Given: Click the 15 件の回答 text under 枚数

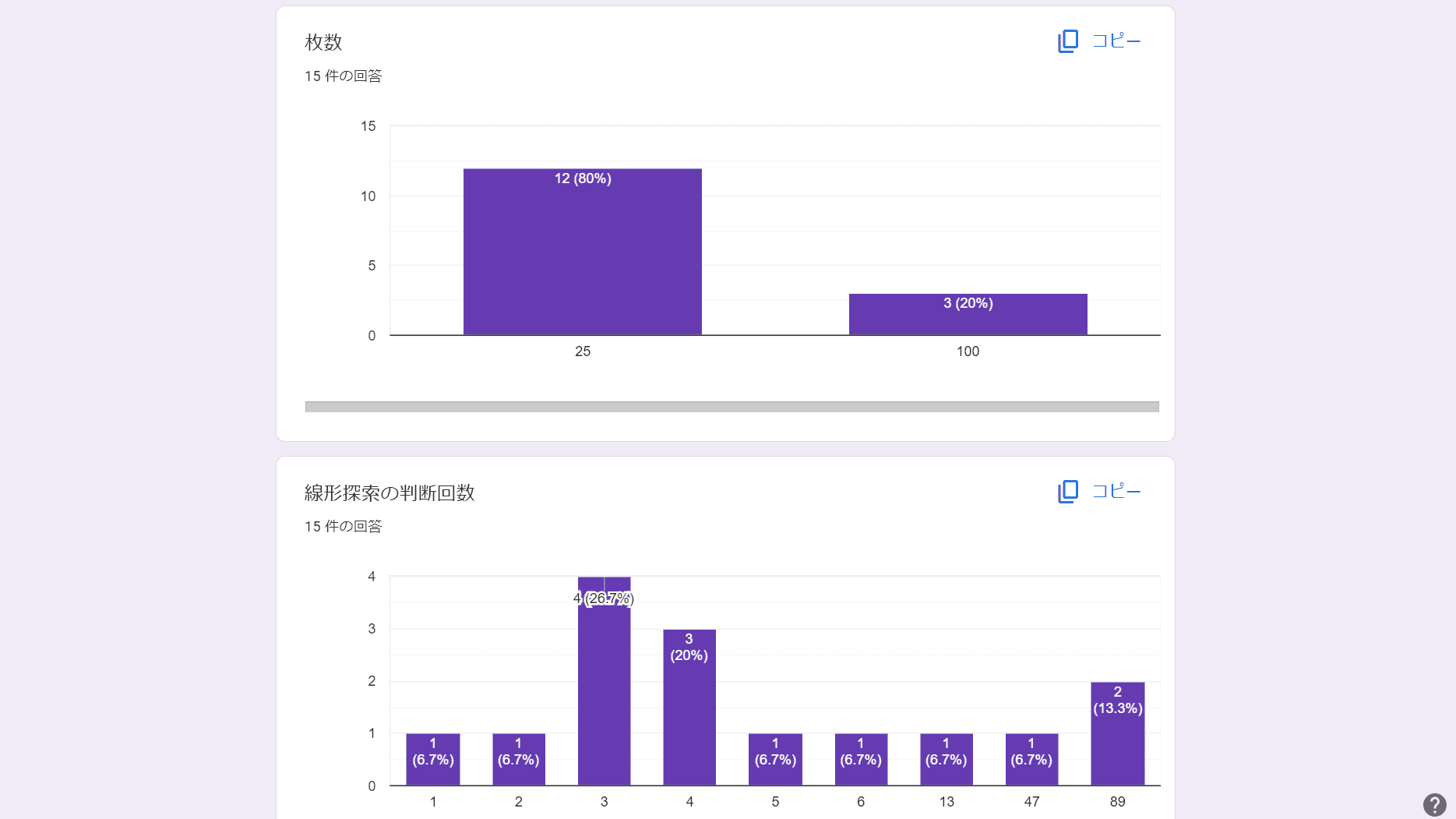Looking at the screenshot, I should tap(343, 76).
